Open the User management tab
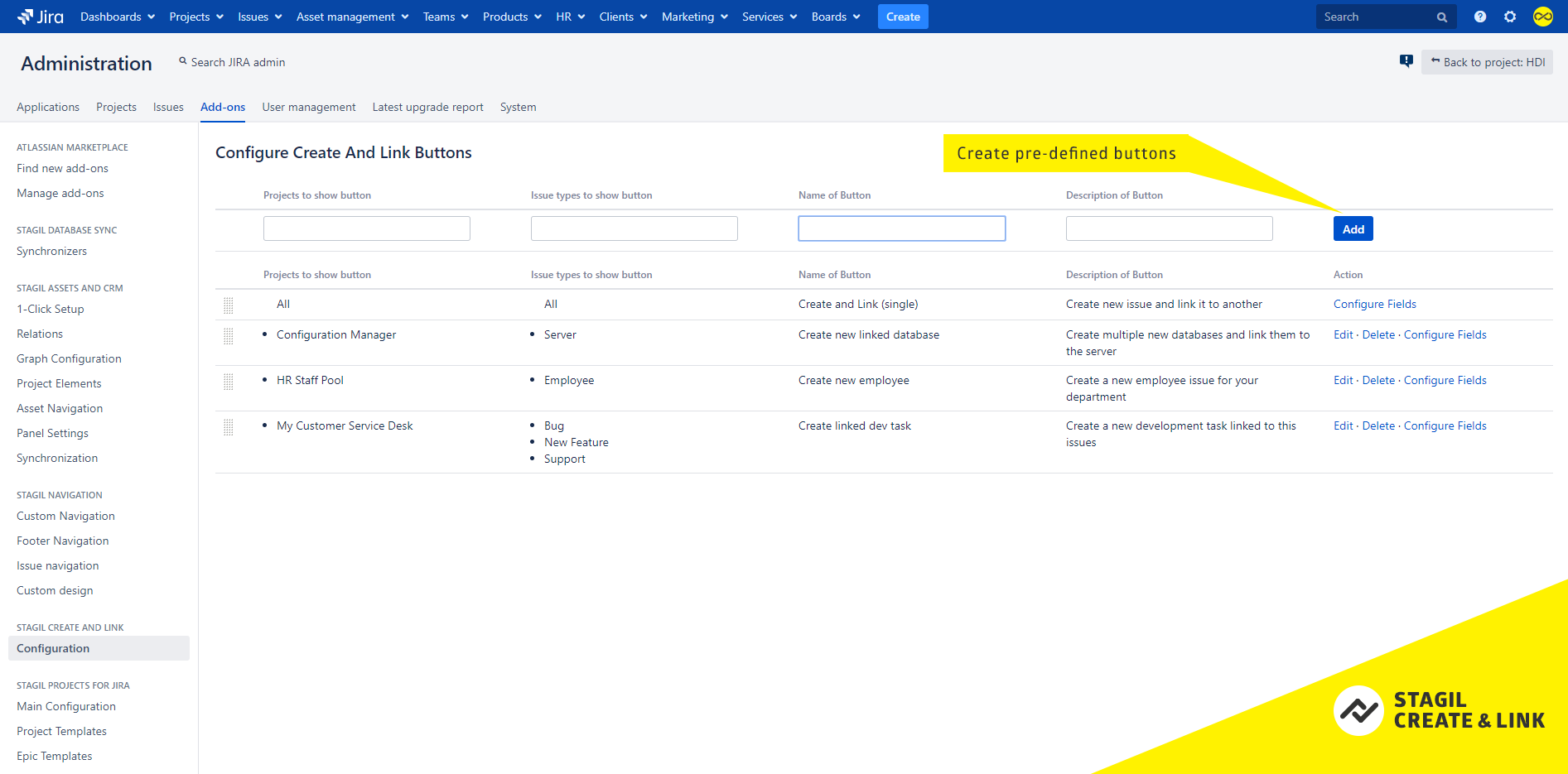 [x=309, y=107]
